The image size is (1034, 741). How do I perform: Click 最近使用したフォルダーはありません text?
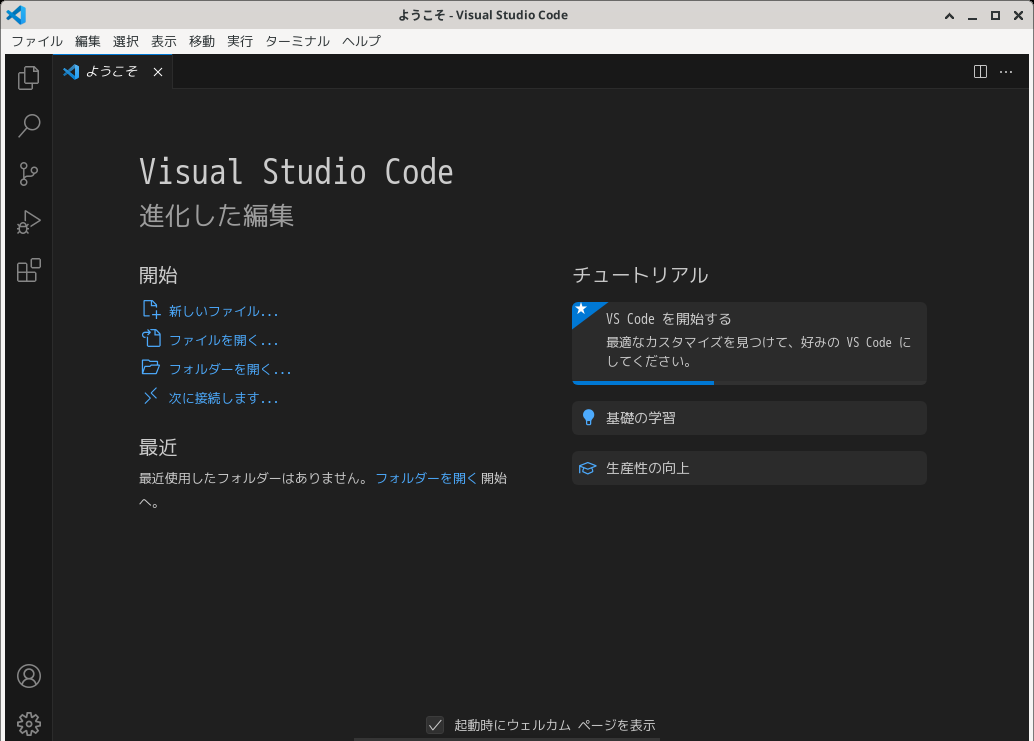point(254,479)
